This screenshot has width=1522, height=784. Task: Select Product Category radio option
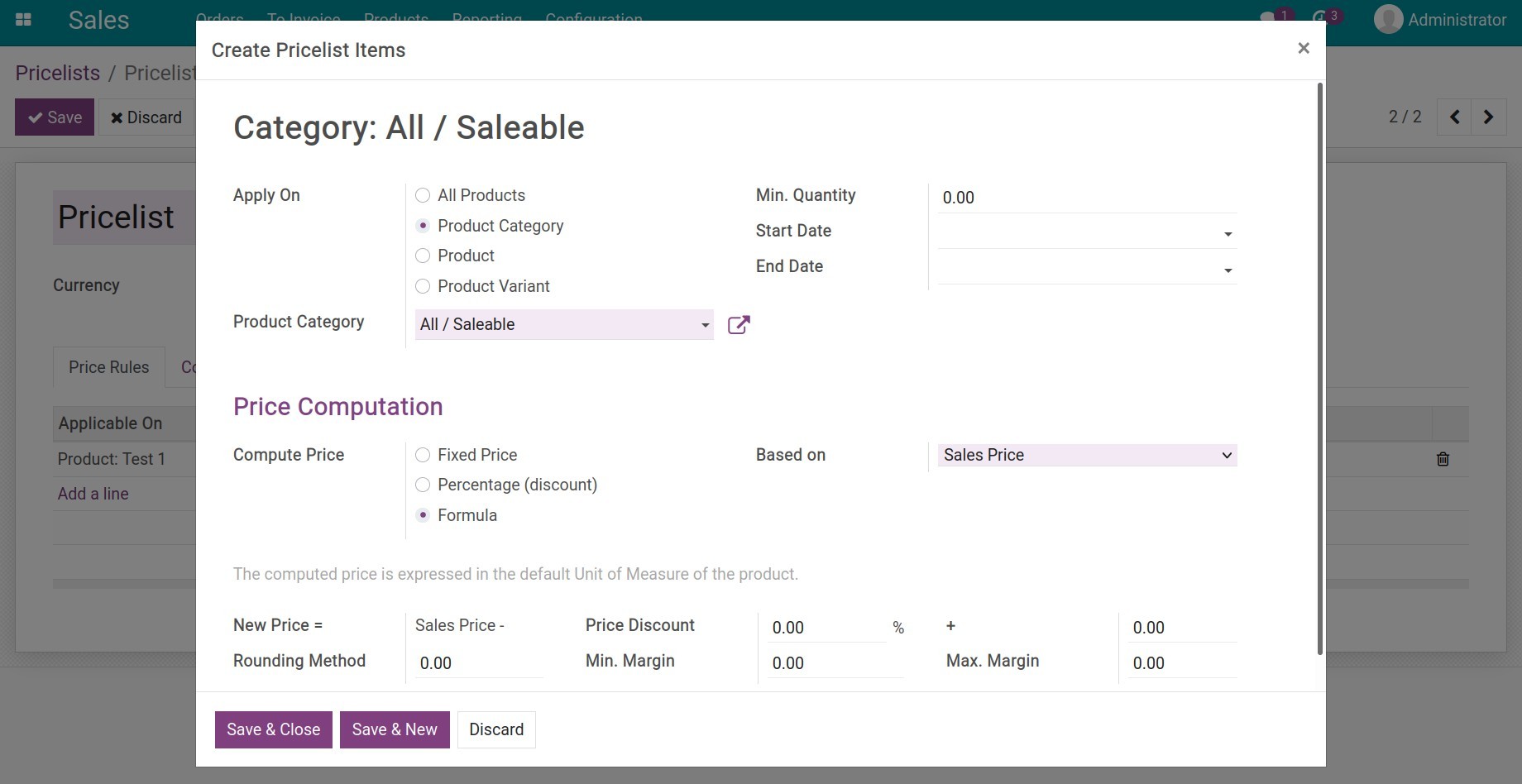[423, 226]
